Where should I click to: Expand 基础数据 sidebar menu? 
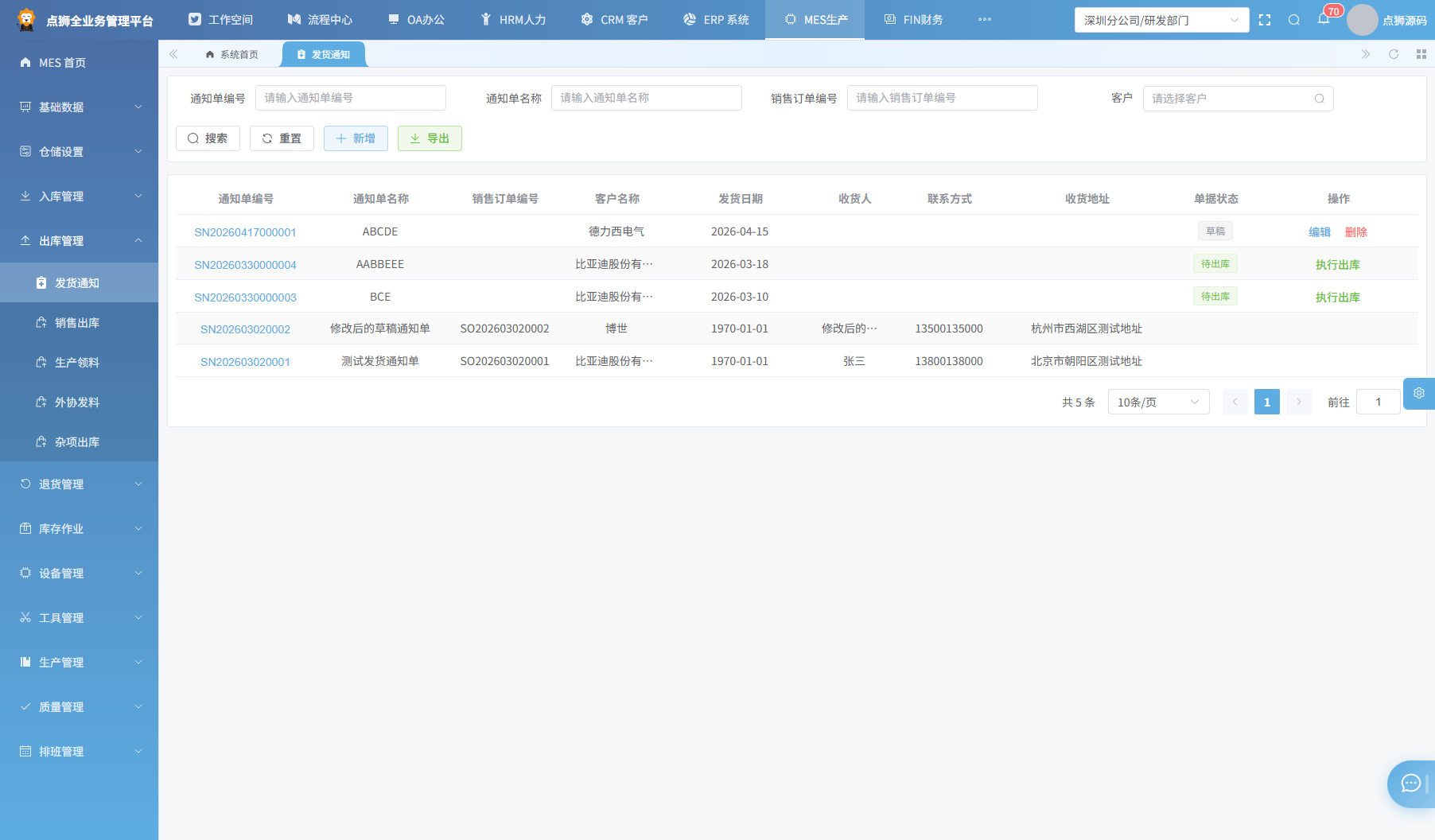tap(80, 107)
